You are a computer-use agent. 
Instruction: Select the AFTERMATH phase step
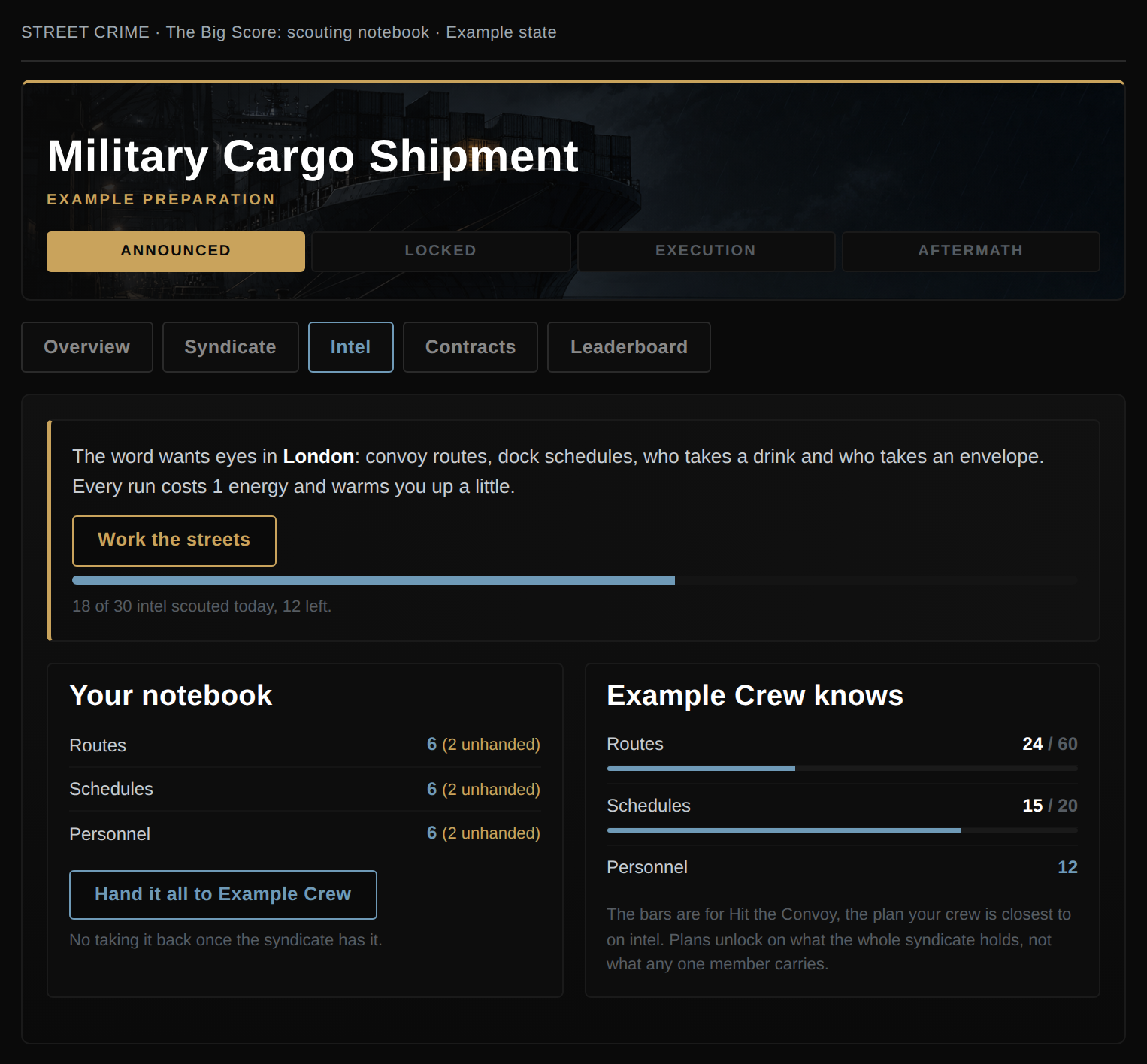click(x=971, y=252)
